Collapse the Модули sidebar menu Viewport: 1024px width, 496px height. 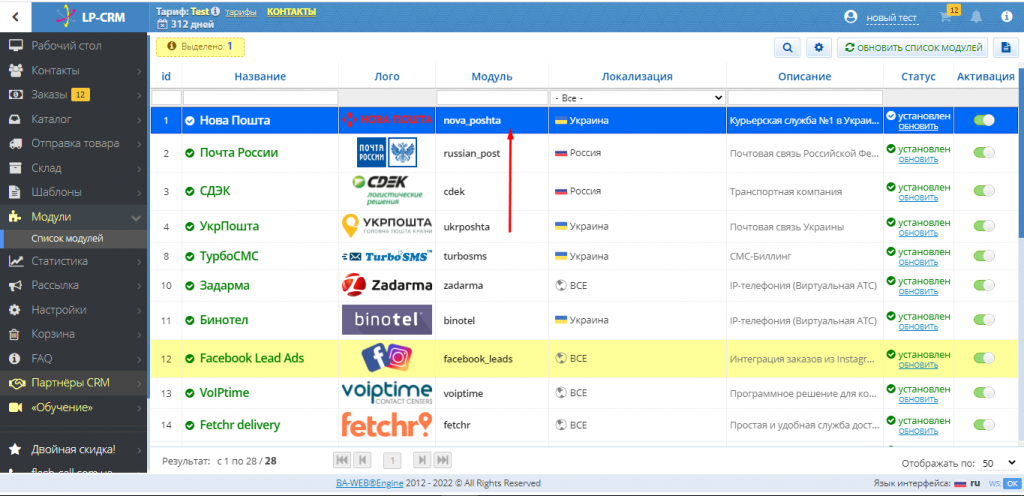pyautogui.click(x=74, y=217)
